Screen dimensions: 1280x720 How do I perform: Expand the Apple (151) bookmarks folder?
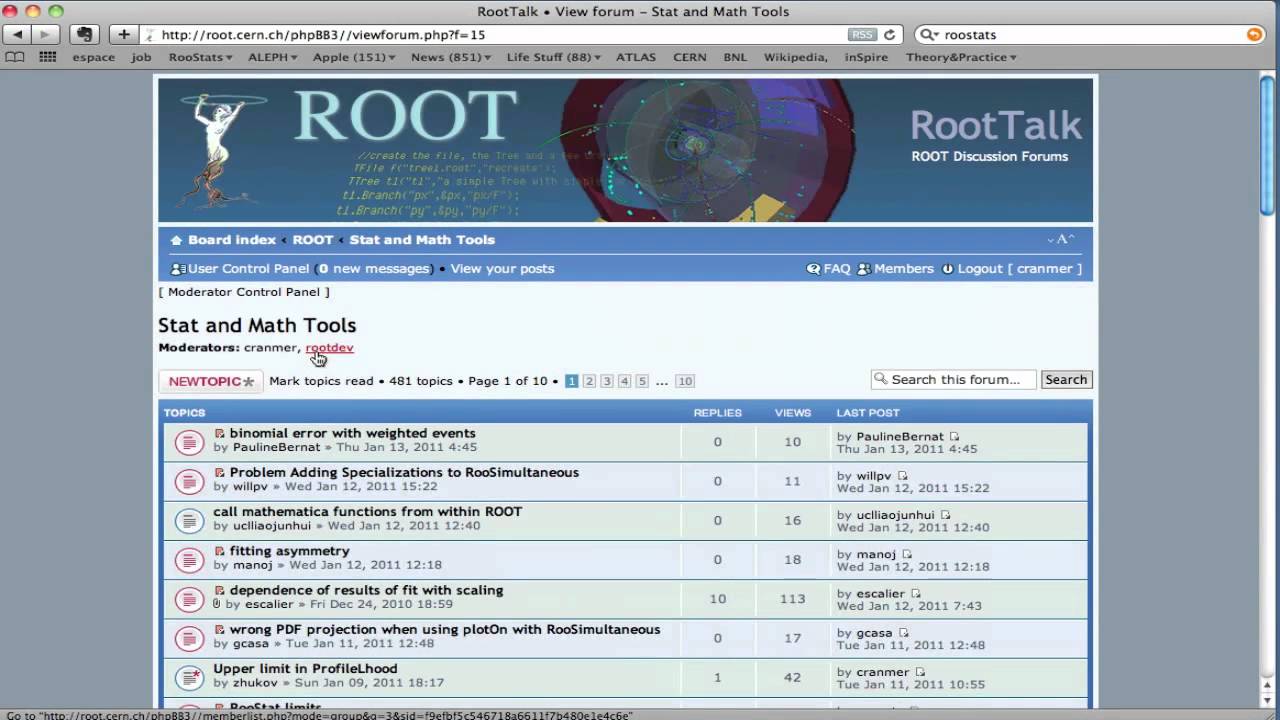[353, 57]
